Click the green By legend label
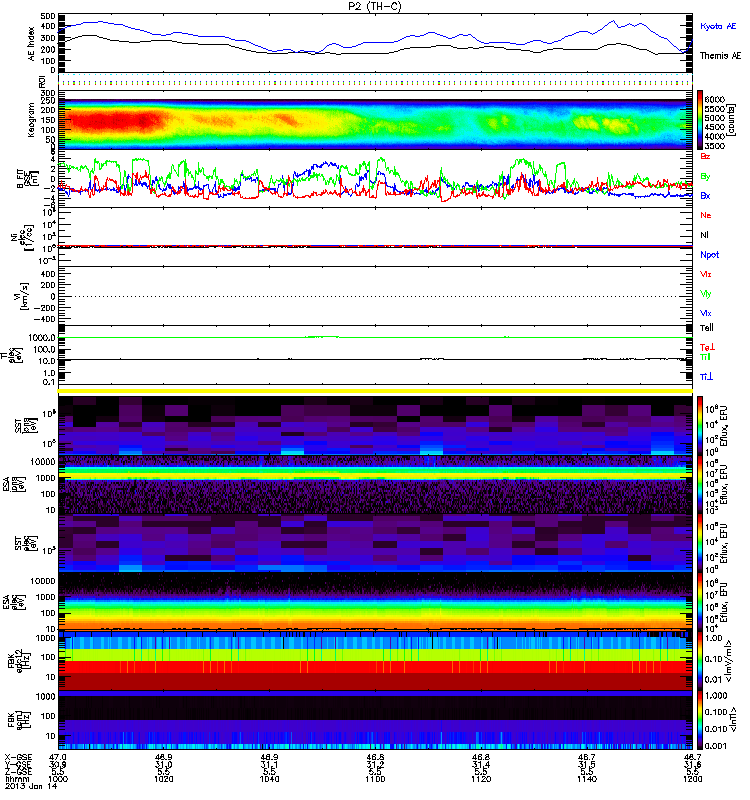 click(705, 177)
